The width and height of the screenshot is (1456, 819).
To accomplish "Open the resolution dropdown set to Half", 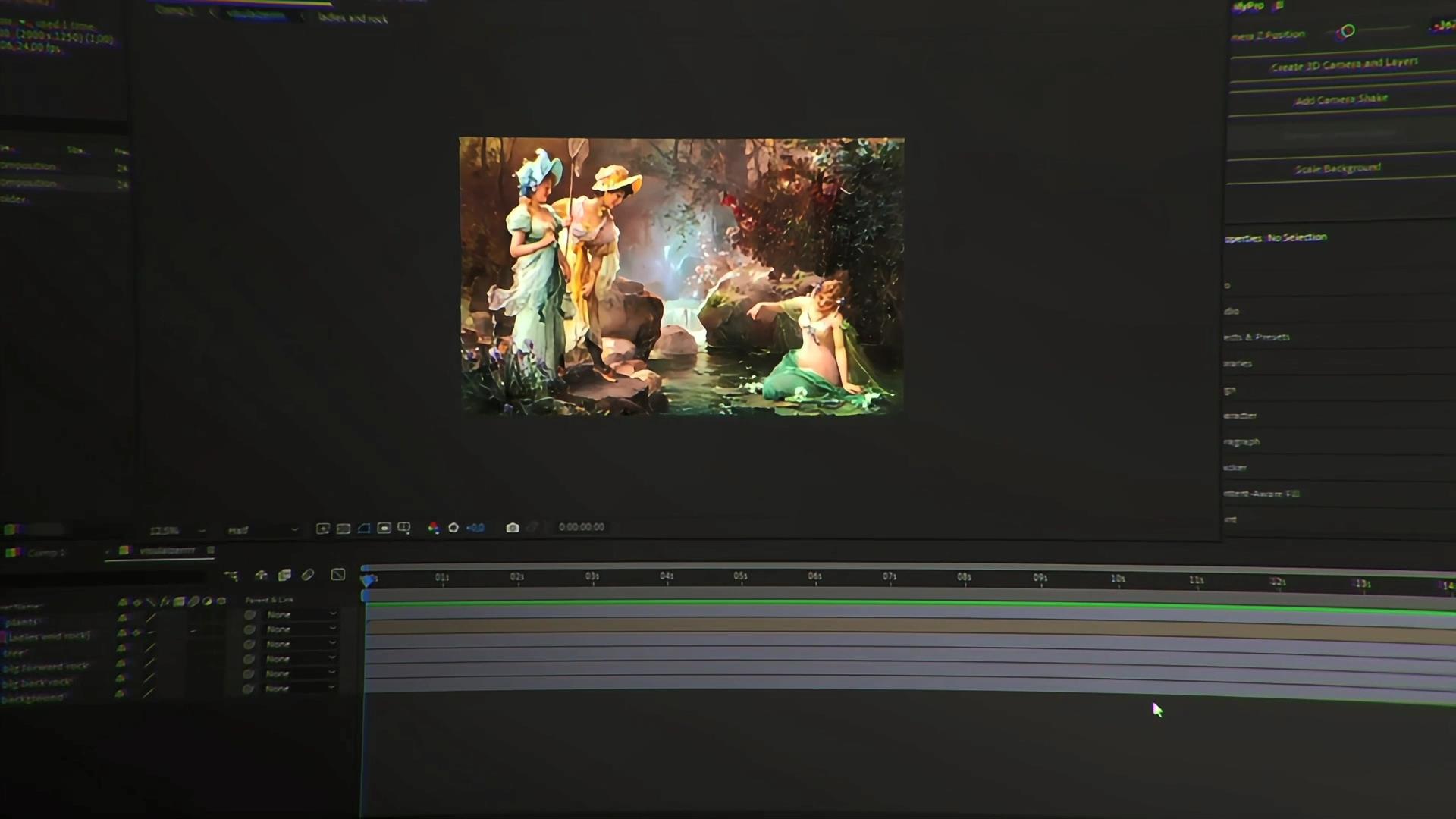I will tap(262, 530).
